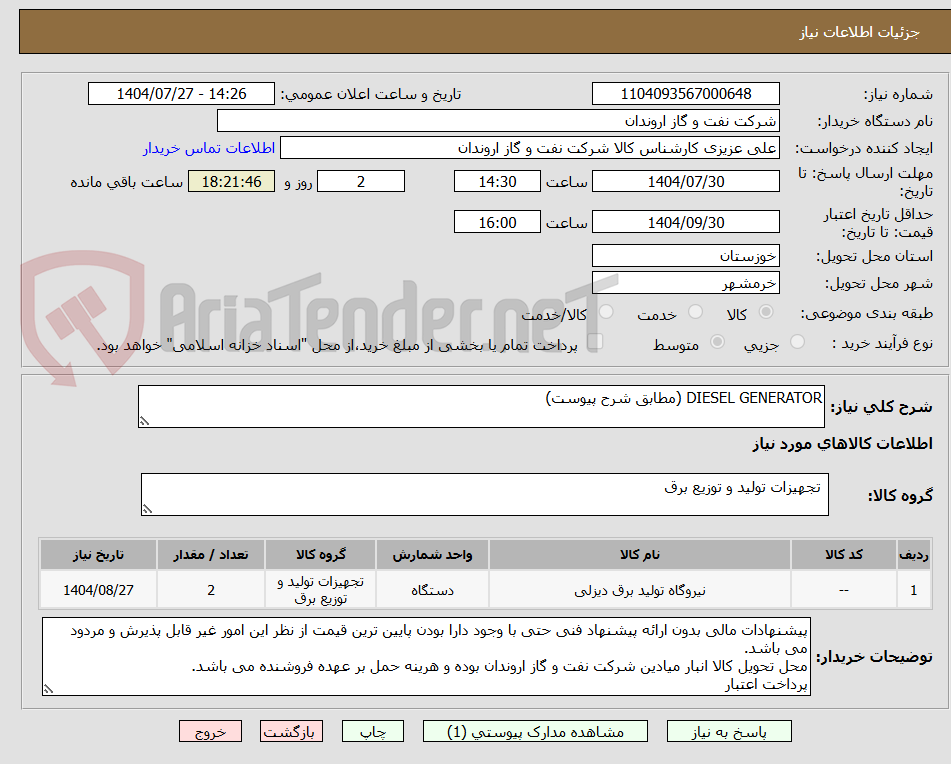Image resolution: width=951 pixels, height=764 pixels.
Task: Click the بازگشت back button
Action: (x=291, y=731)
